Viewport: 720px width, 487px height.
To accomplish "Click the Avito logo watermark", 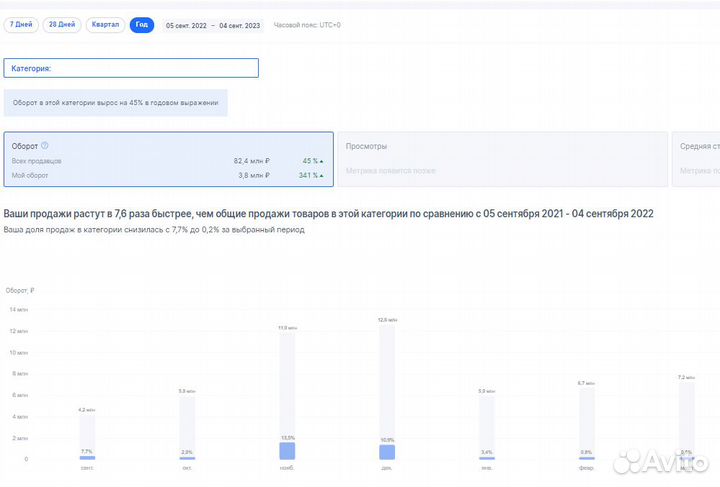I will pyautogui.click(x=665, y=460).
